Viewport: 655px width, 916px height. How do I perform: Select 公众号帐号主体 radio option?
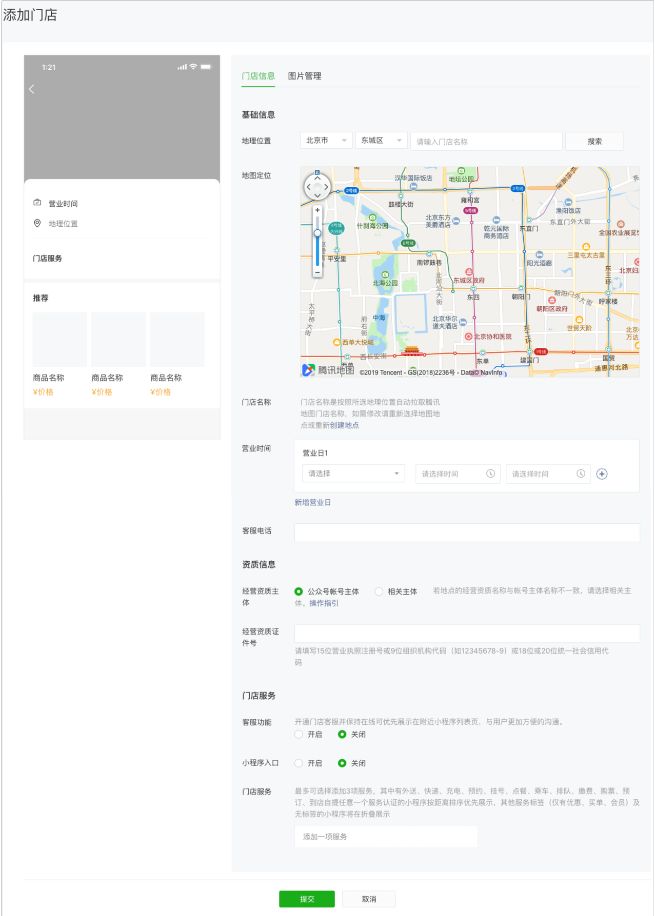pyautogui.click(x=299, y=591)
